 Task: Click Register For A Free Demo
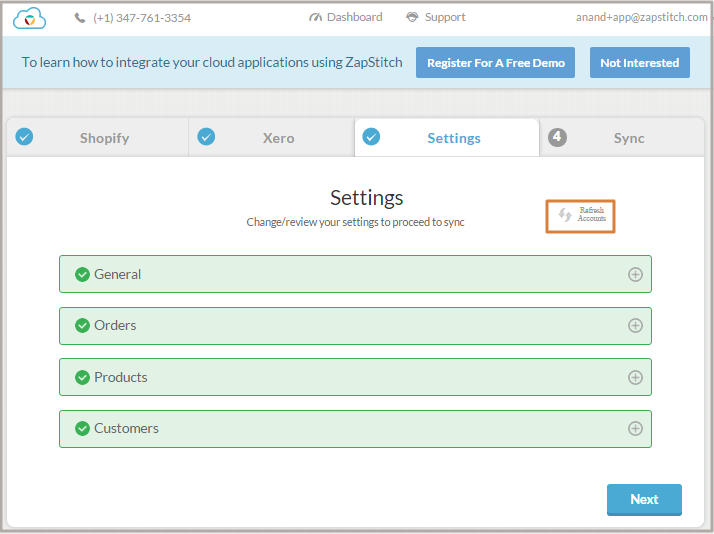pos(495,63)
